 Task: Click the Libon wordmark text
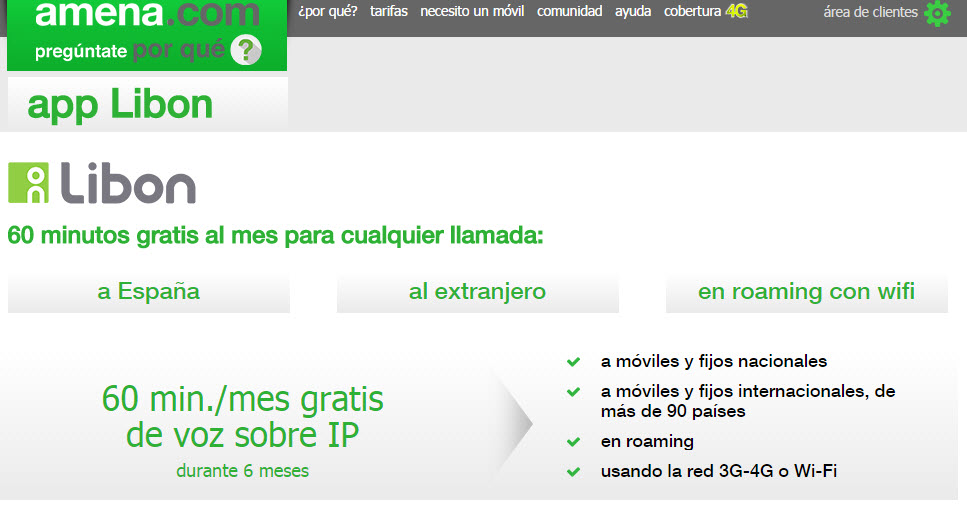[128, 183]
